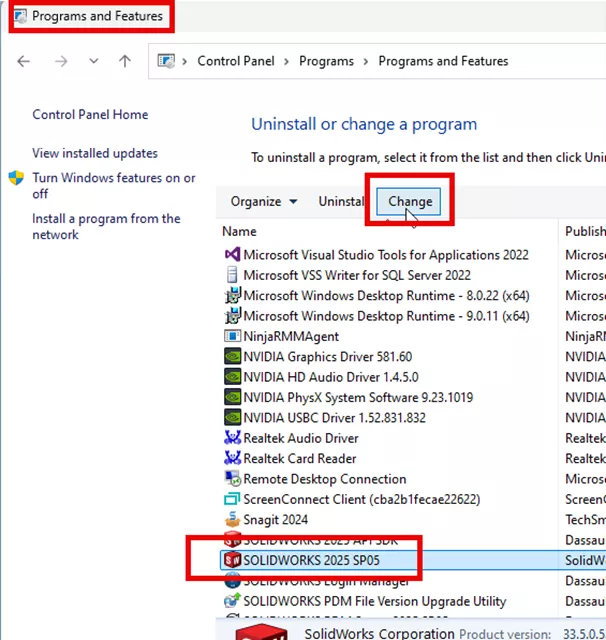Click ScreenConnect Client icon
This screenshot has width=606, height=640.
(232, 499)
